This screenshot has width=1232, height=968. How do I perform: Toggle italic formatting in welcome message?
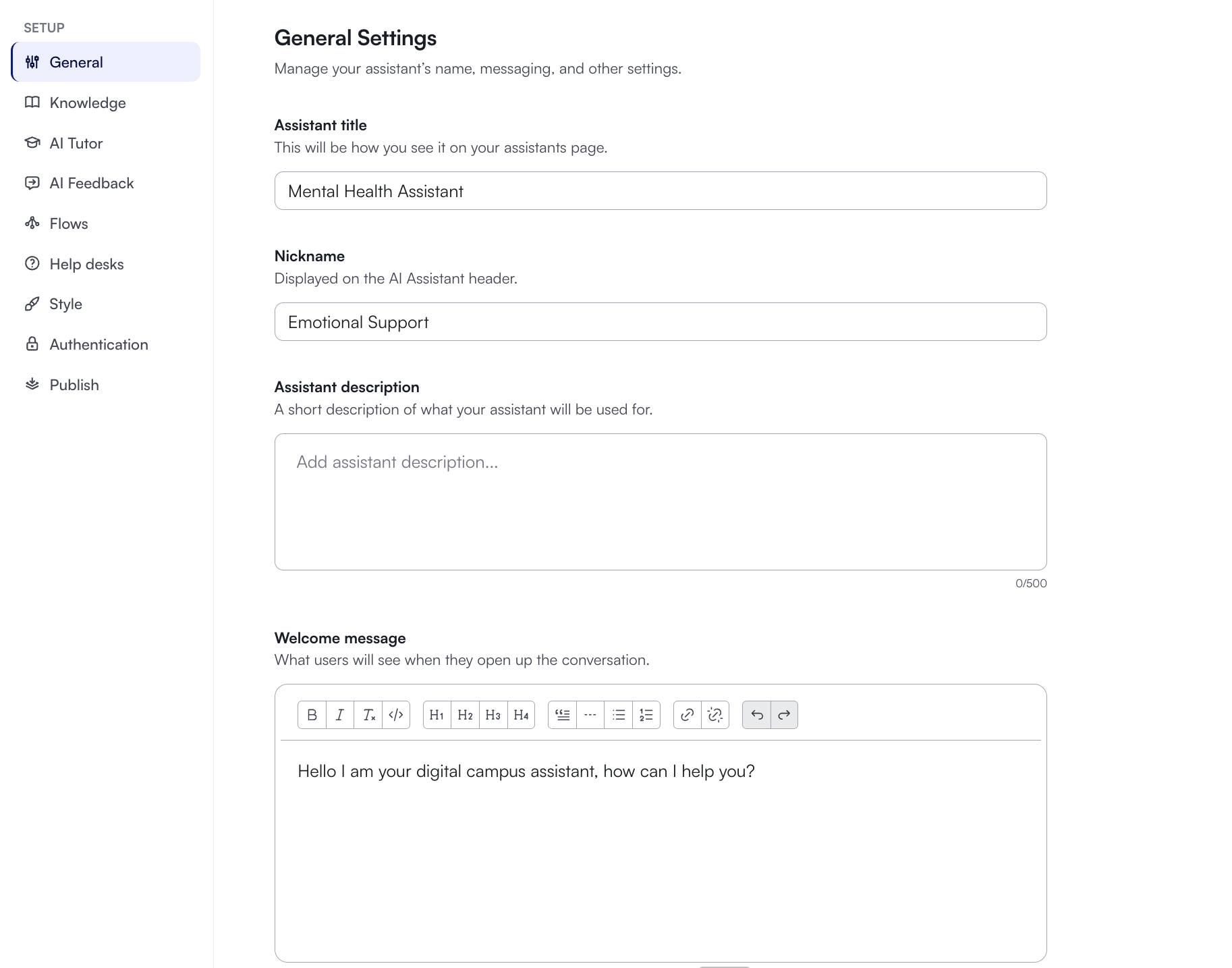[x=340, y=715]
